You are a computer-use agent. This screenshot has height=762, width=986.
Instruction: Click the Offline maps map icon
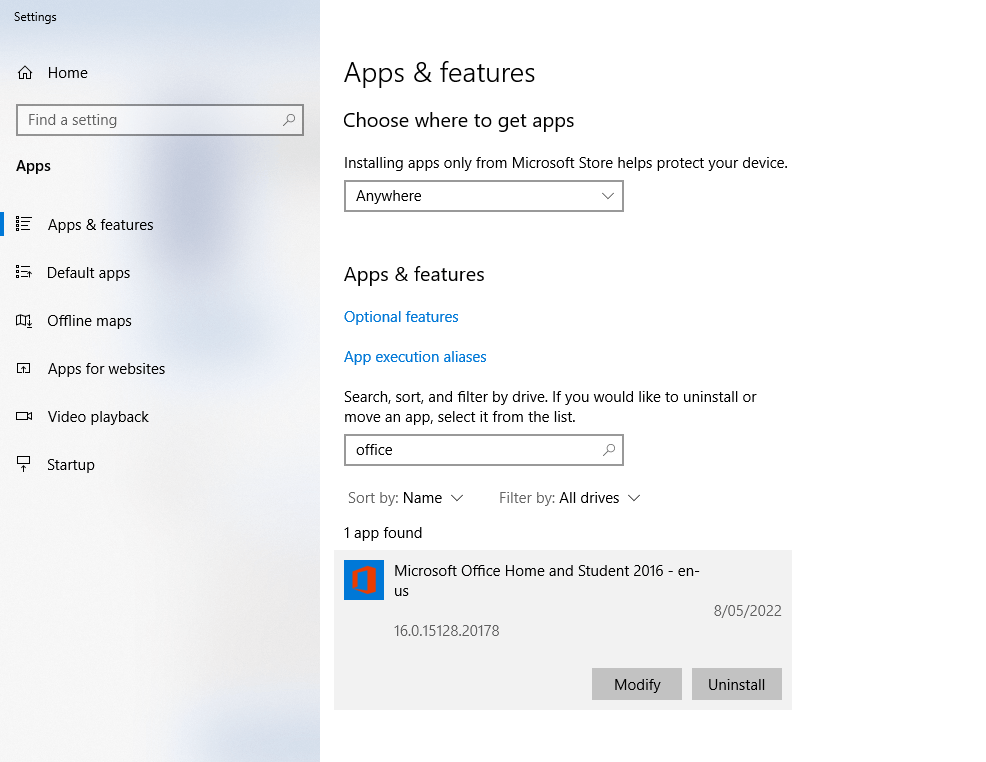click(23, 321)
